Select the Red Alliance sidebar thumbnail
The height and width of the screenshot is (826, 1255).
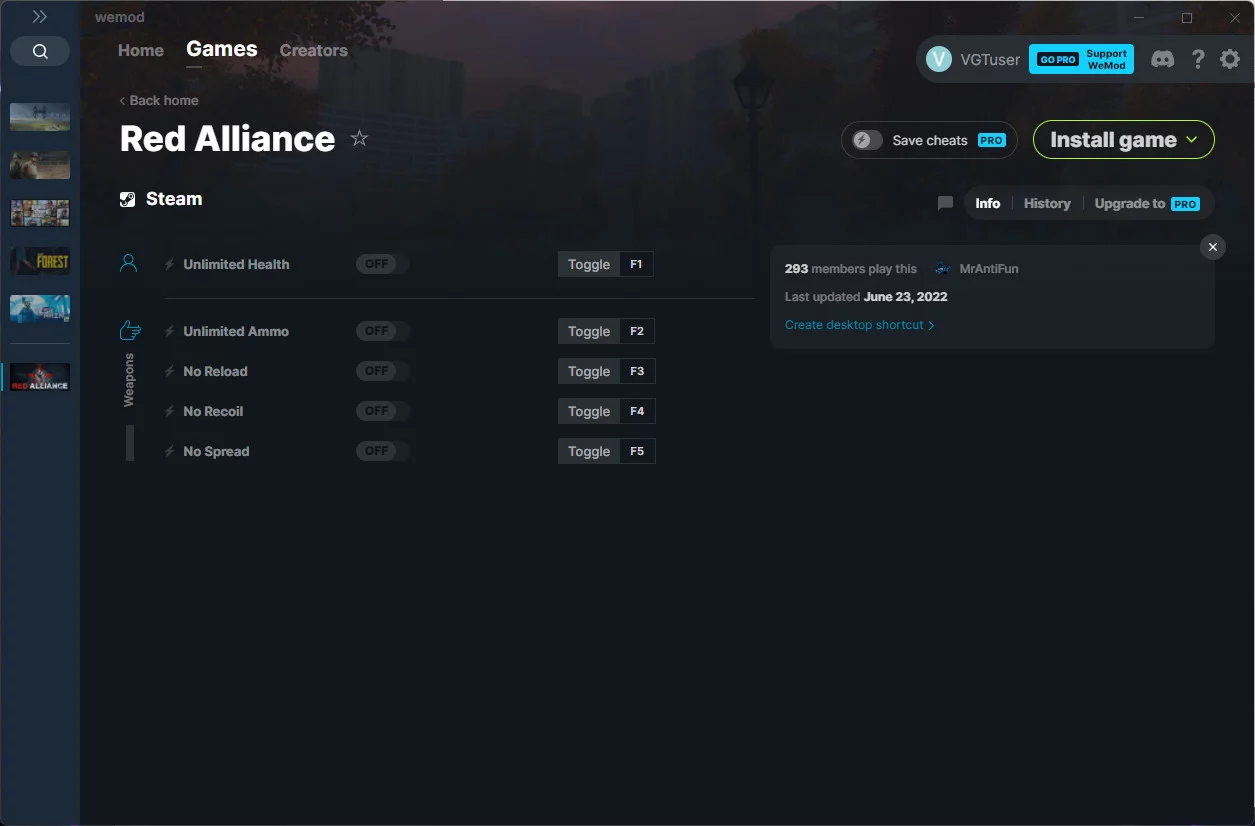pos(40,377)
